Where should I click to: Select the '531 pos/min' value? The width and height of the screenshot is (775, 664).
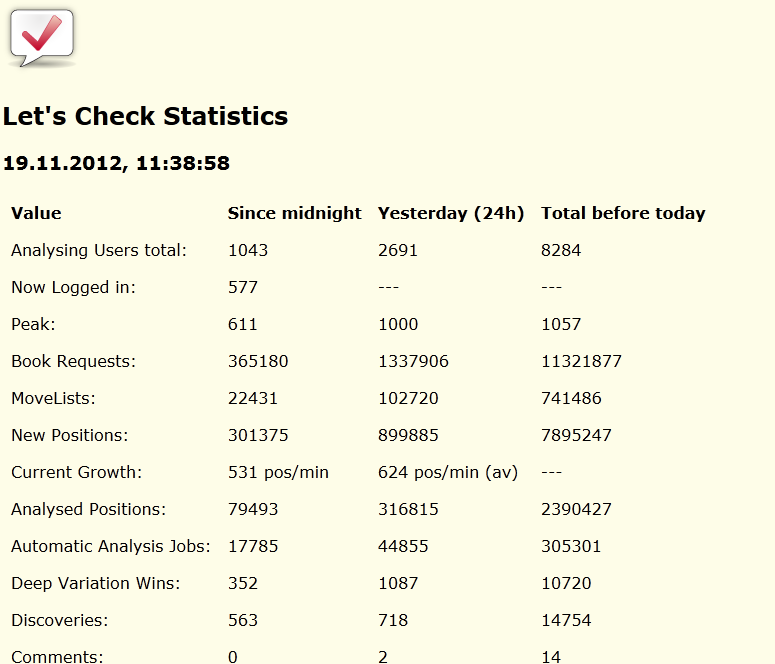coord(278,472)
